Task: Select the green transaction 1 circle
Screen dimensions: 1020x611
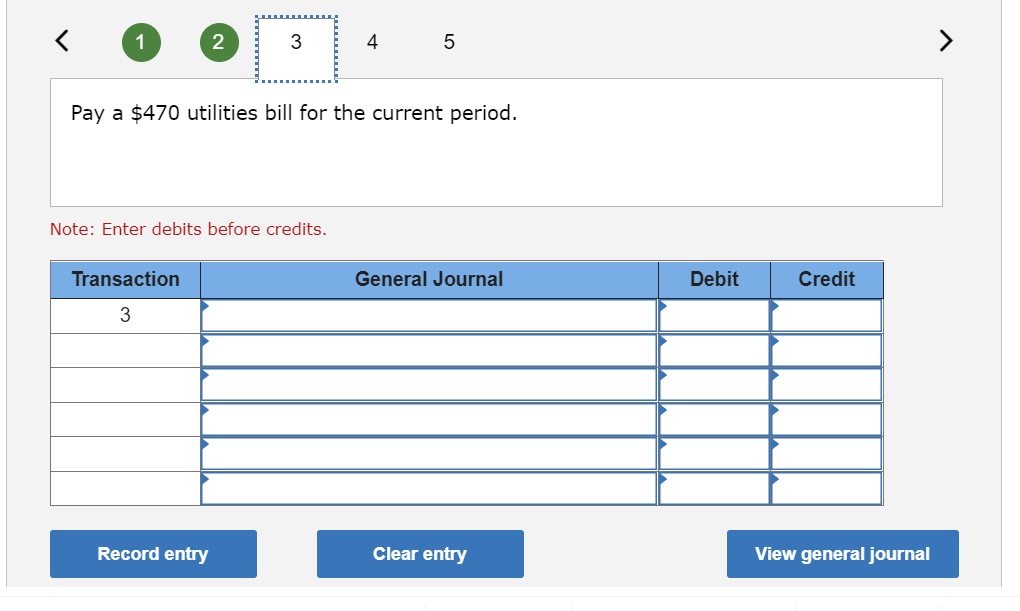Action: tap(141, 42)
